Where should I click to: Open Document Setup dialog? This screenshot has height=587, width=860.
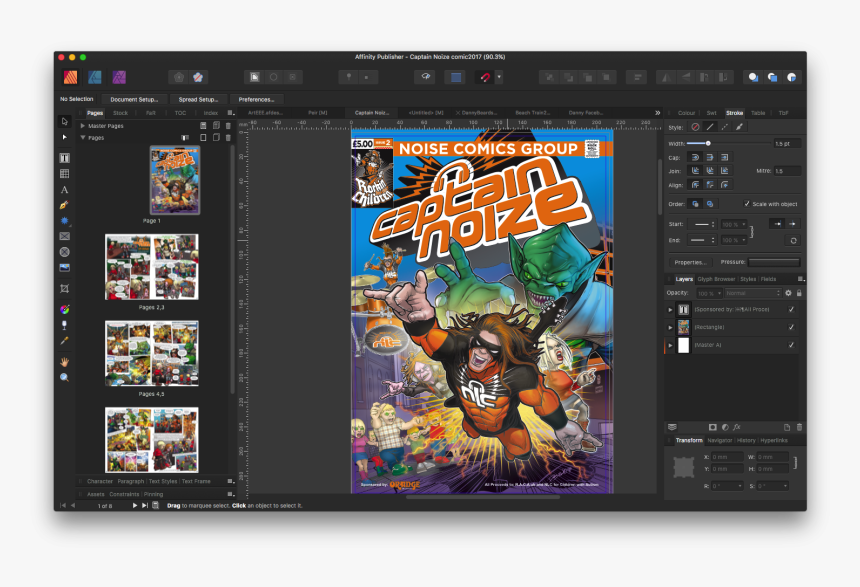pyautogui.click(x=134, y=99)
